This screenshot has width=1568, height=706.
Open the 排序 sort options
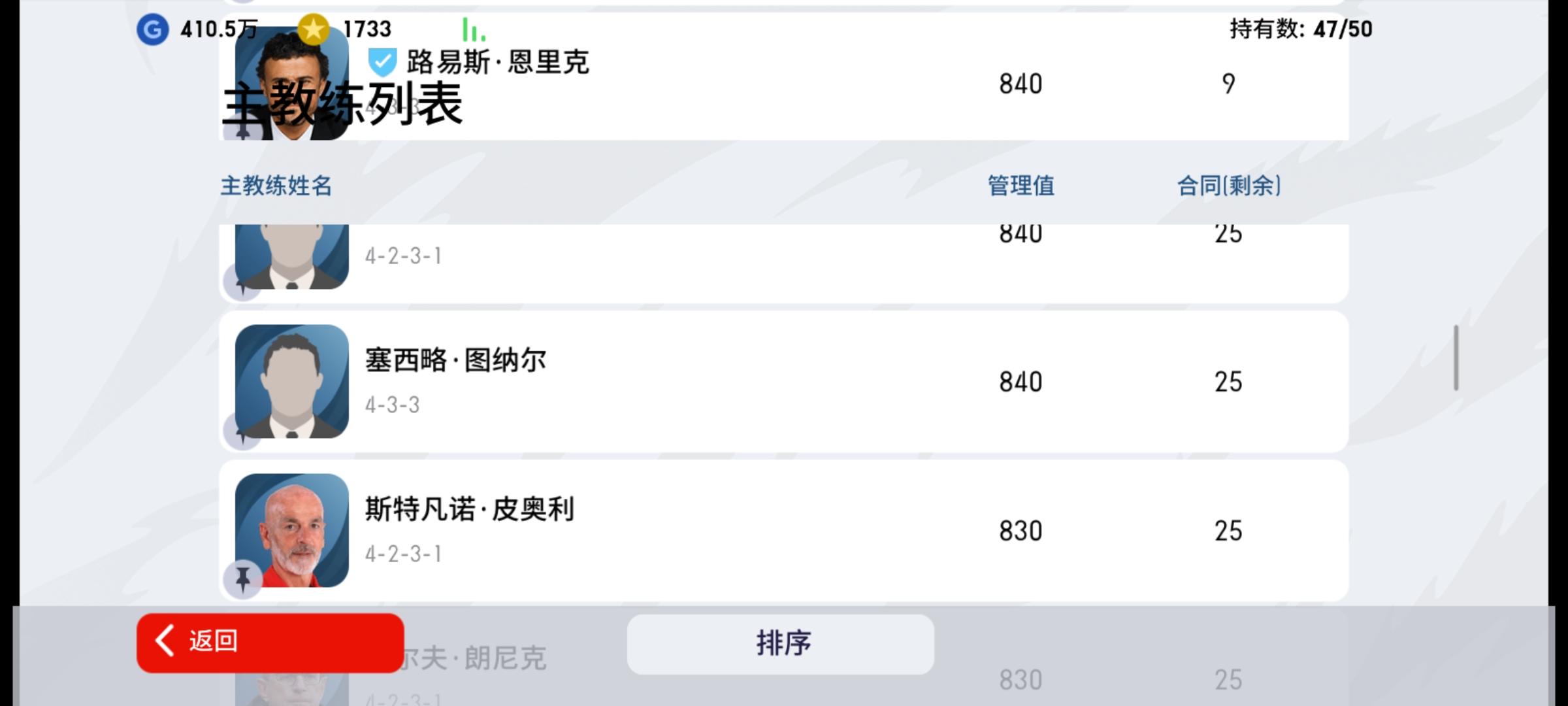(x=781, y=644)
